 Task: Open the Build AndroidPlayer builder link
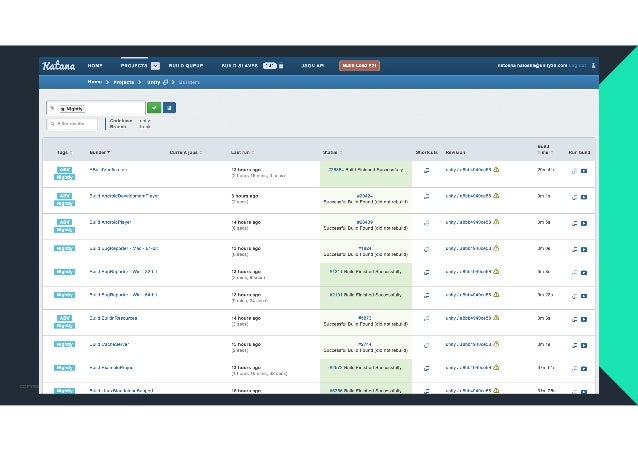[110, 222]
